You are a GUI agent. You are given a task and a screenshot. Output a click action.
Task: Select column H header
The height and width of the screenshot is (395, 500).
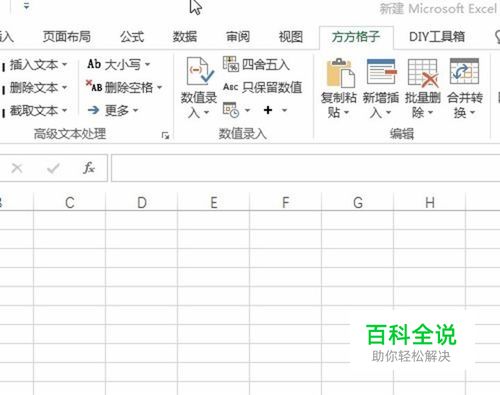(430, 202)
